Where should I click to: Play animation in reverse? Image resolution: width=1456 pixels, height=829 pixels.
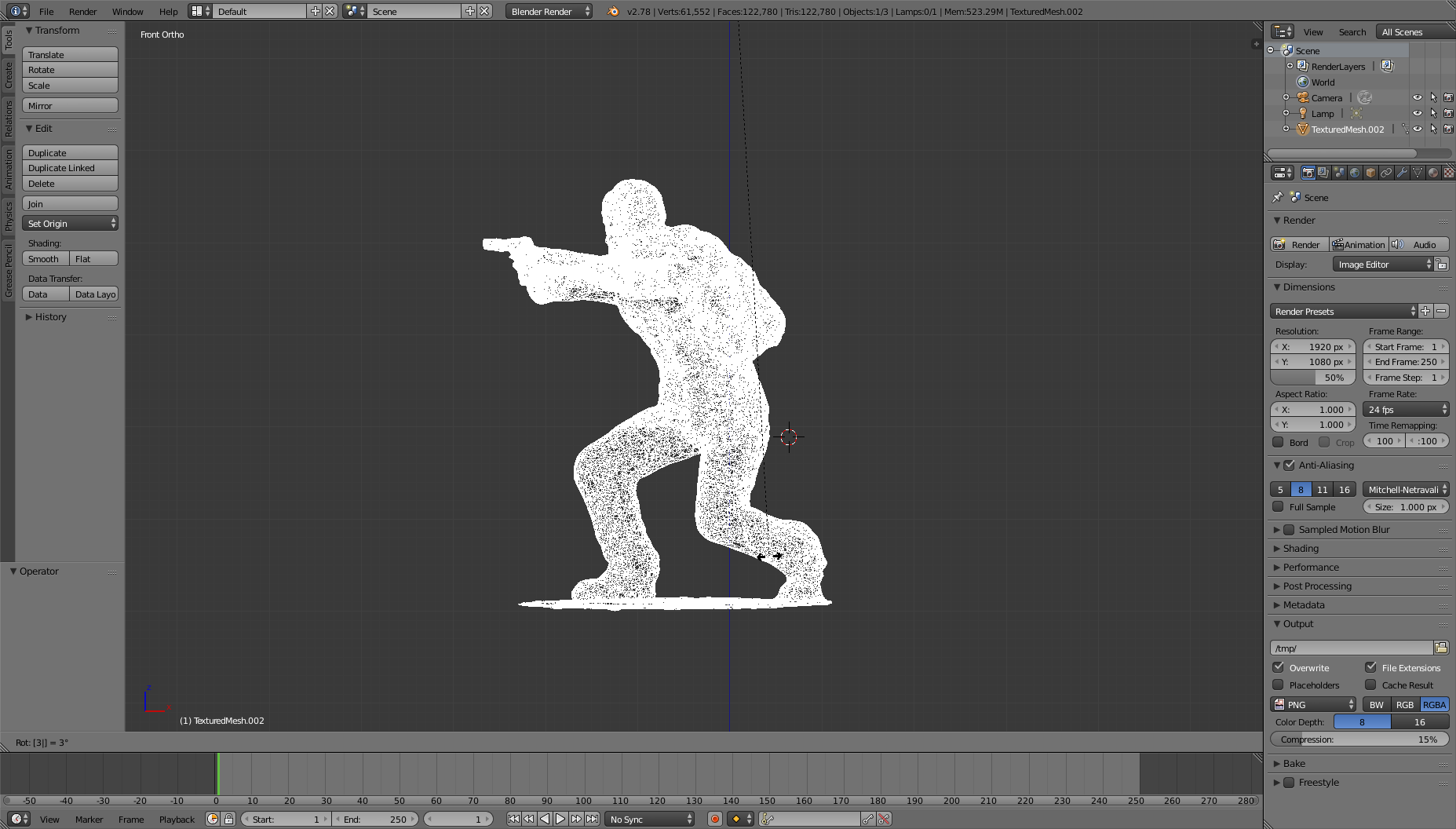(545, 819)
